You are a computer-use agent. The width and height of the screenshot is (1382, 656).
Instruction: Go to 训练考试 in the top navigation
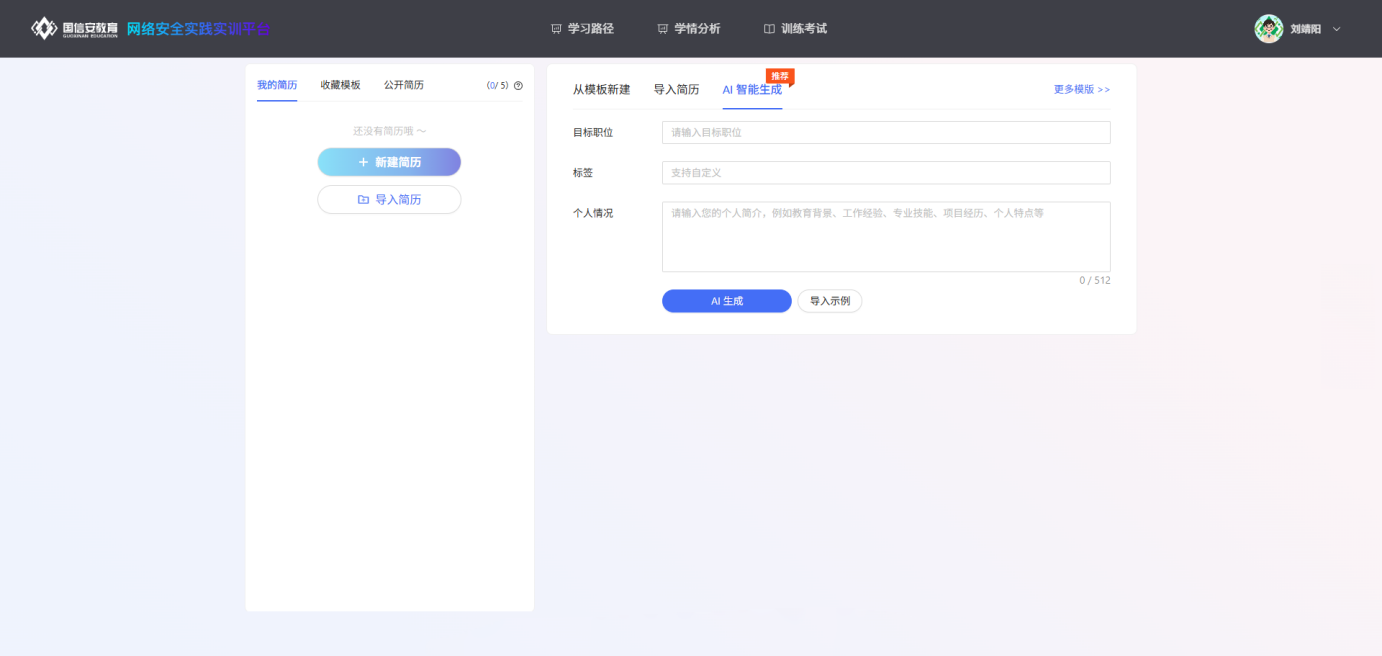[x=795, y=29]
